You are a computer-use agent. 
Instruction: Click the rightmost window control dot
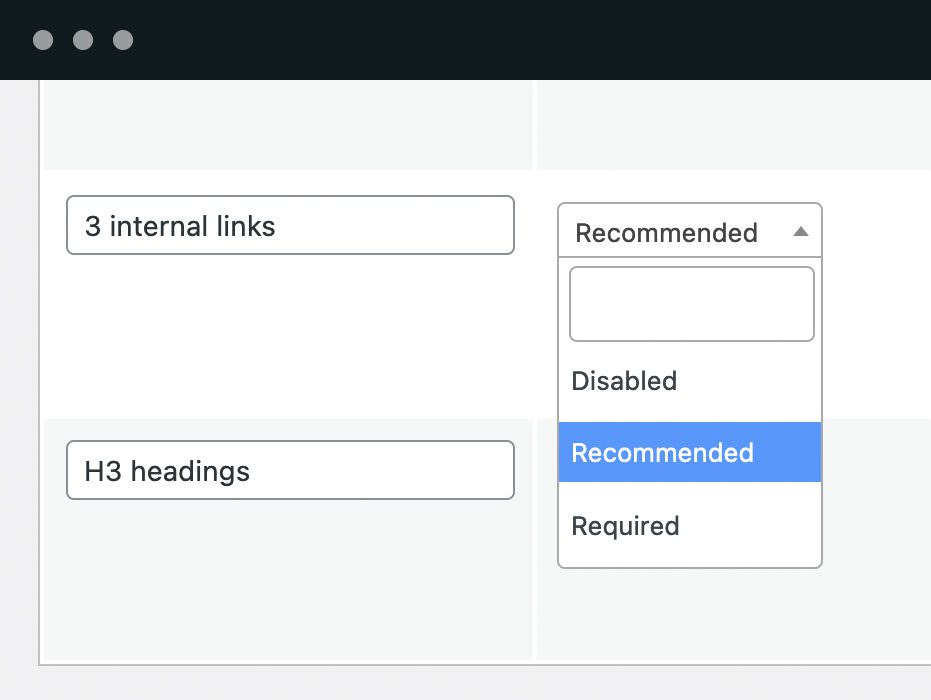(123, 40)
